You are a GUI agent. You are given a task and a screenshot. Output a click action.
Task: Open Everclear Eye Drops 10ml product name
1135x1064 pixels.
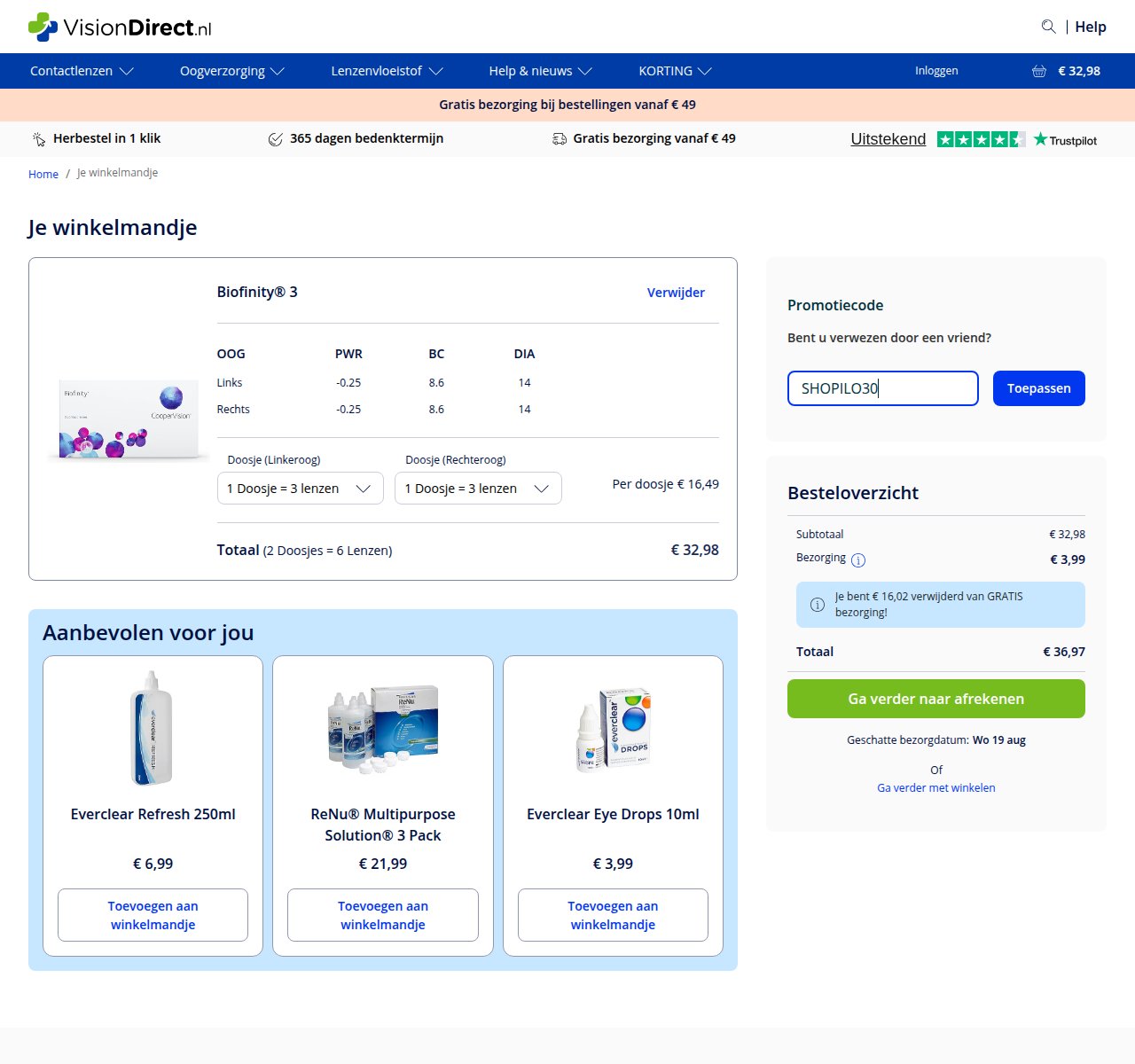tap(613, 814)
